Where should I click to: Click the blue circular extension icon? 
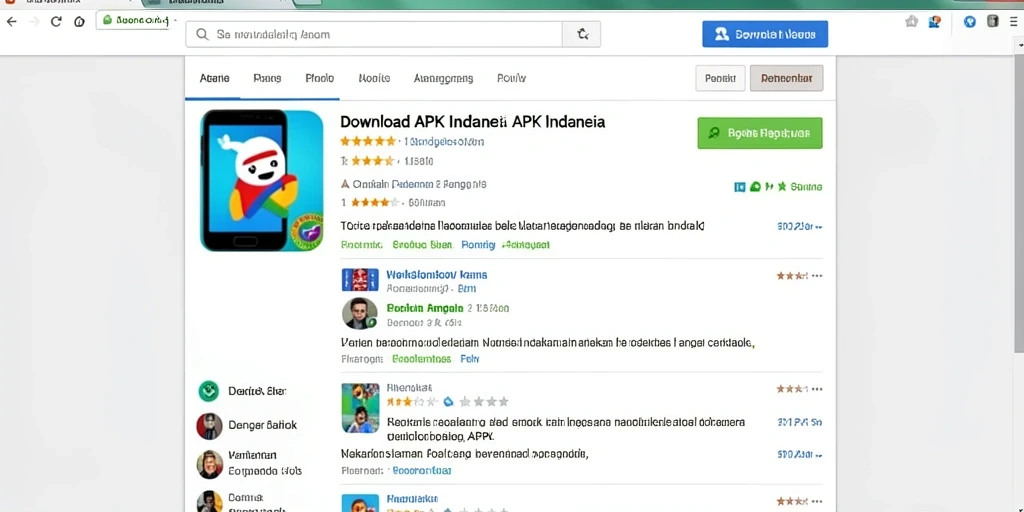[970, 22]
